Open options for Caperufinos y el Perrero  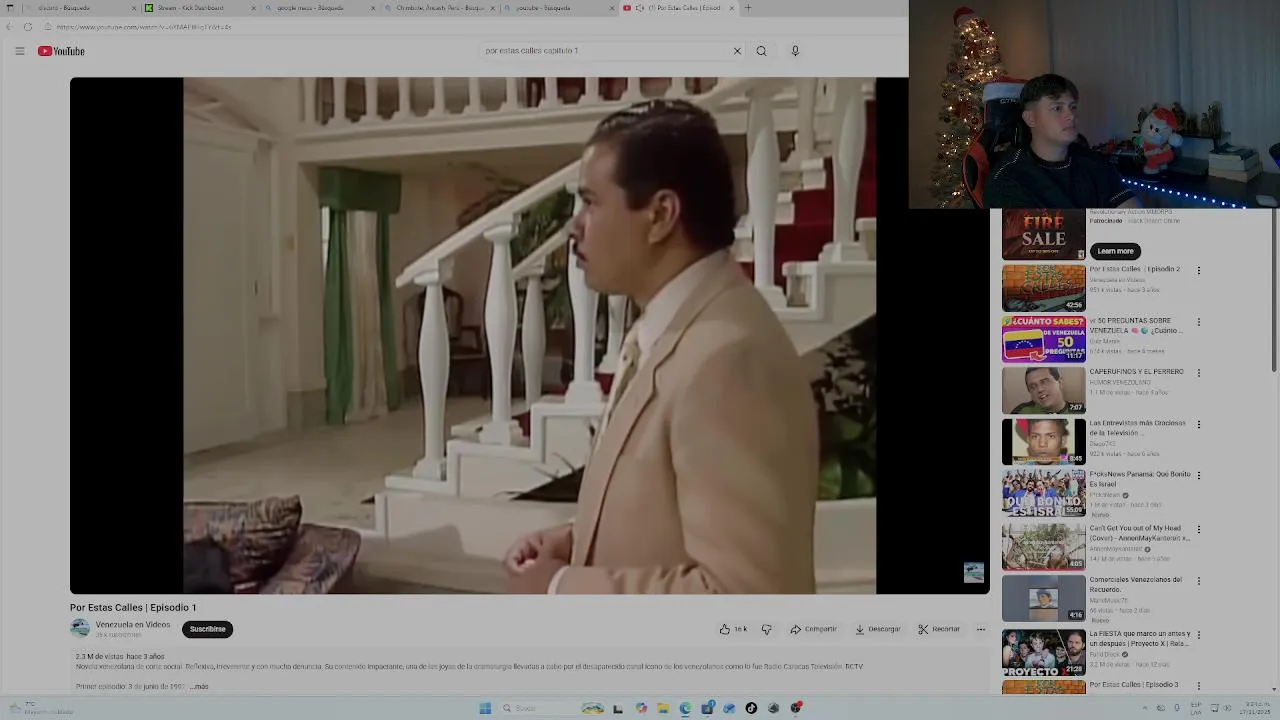click(x=1198, y=373)
